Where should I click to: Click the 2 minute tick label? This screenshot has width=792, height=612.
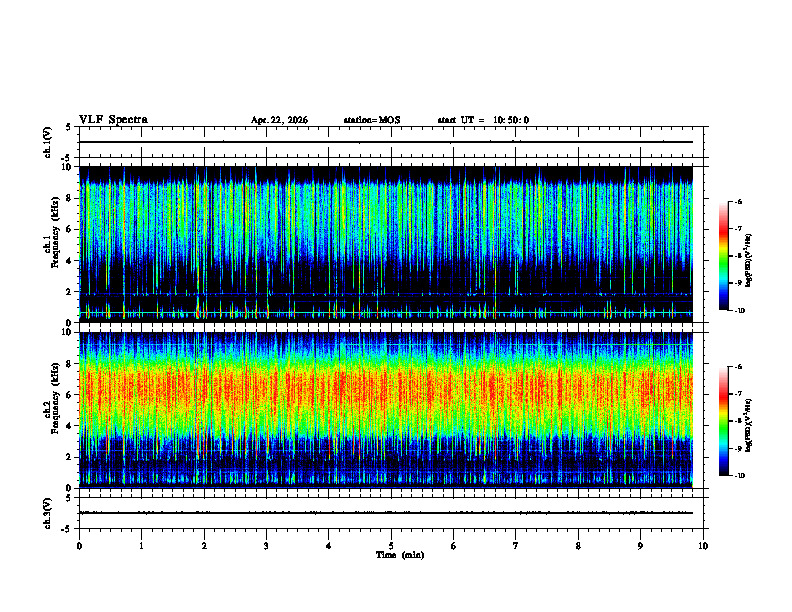pyautogui.click(x=204, y=546)
